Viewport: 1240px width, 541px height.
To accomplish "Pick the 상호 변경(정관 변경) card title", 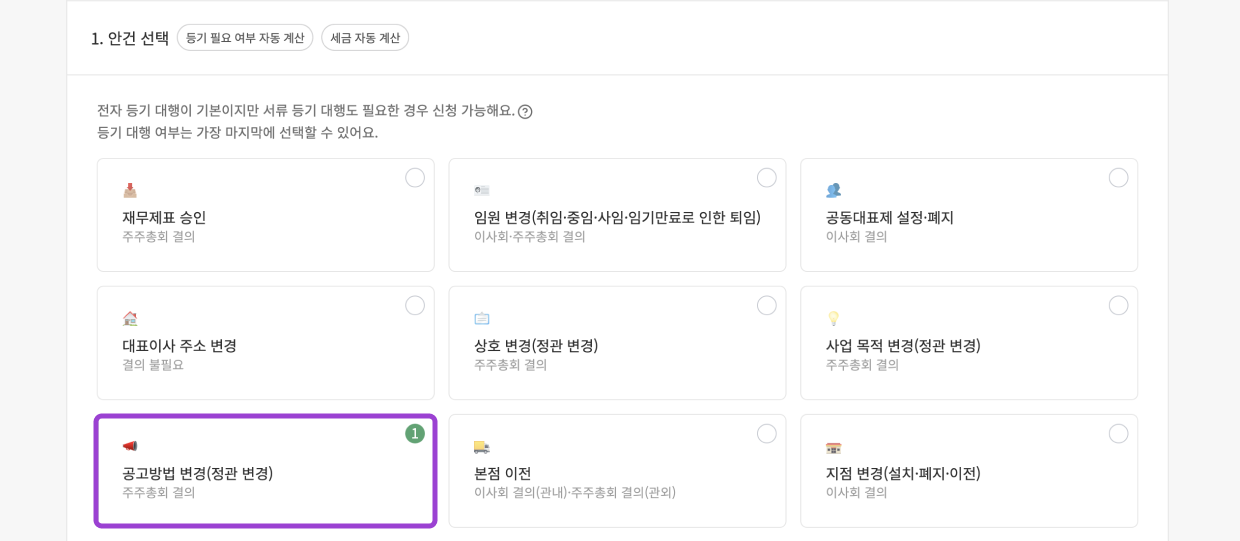I will [536, 345].
